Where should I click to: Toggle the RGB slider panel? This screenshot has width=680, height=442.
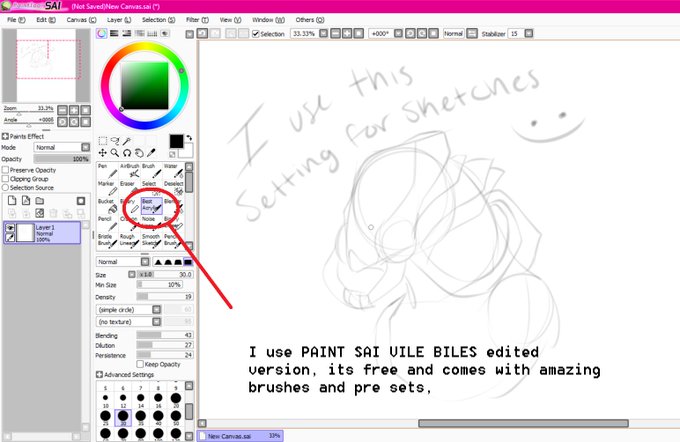click(x=114, y=33)
